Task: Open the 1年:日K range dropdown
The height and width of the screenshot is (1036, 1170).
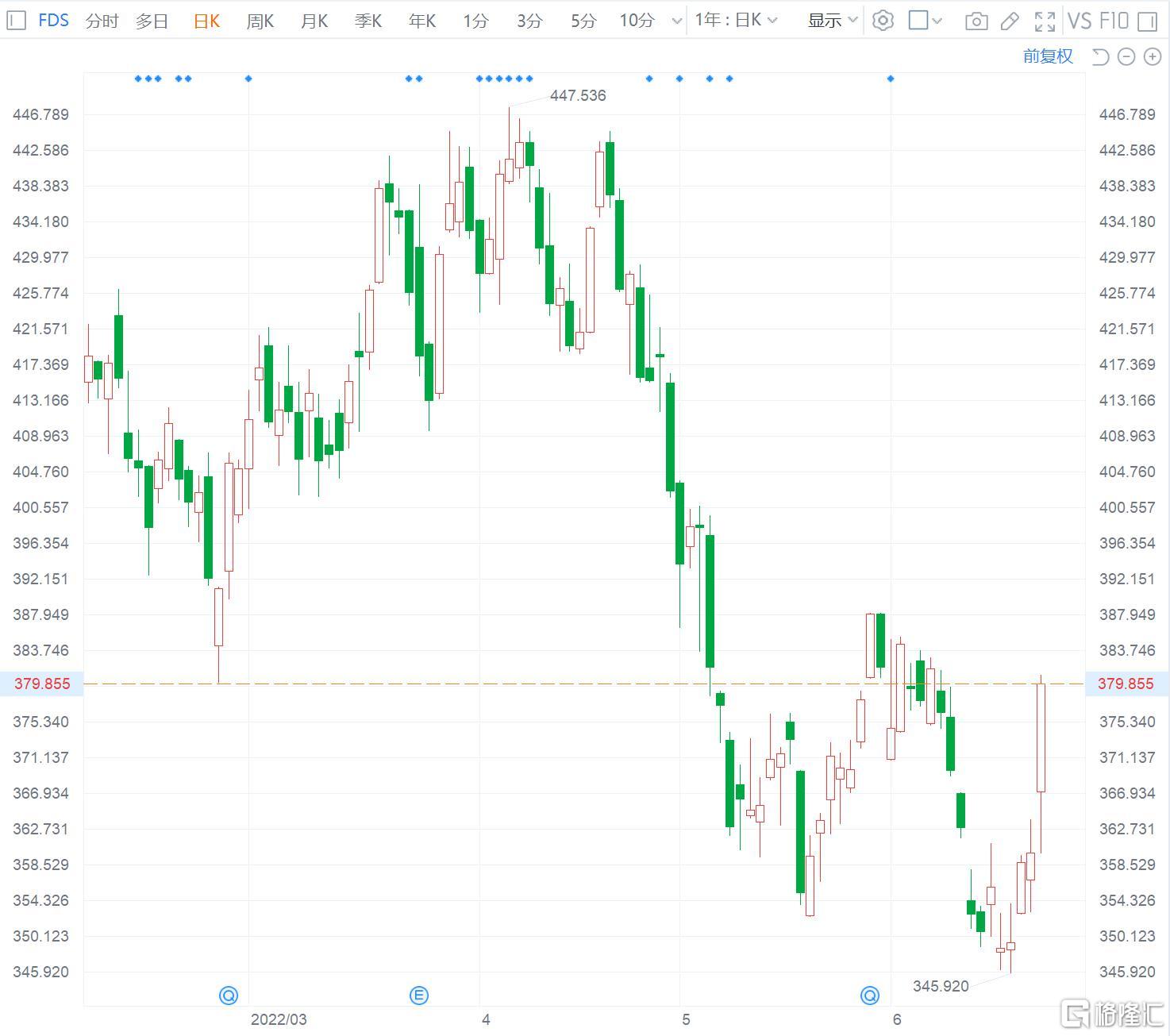Action: (x=736, y=21)
